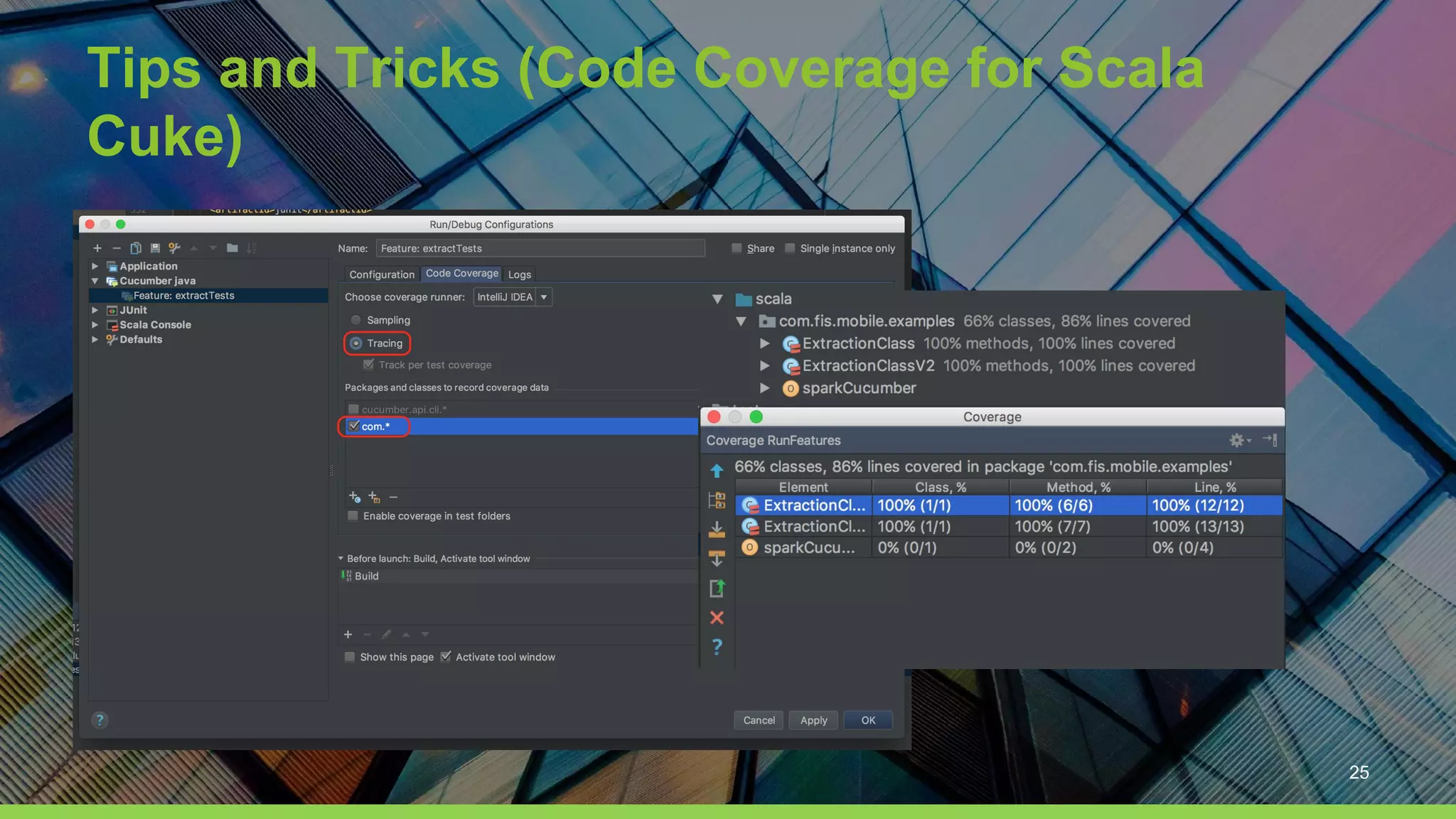Open Coverage settings gear menu

1239,440
